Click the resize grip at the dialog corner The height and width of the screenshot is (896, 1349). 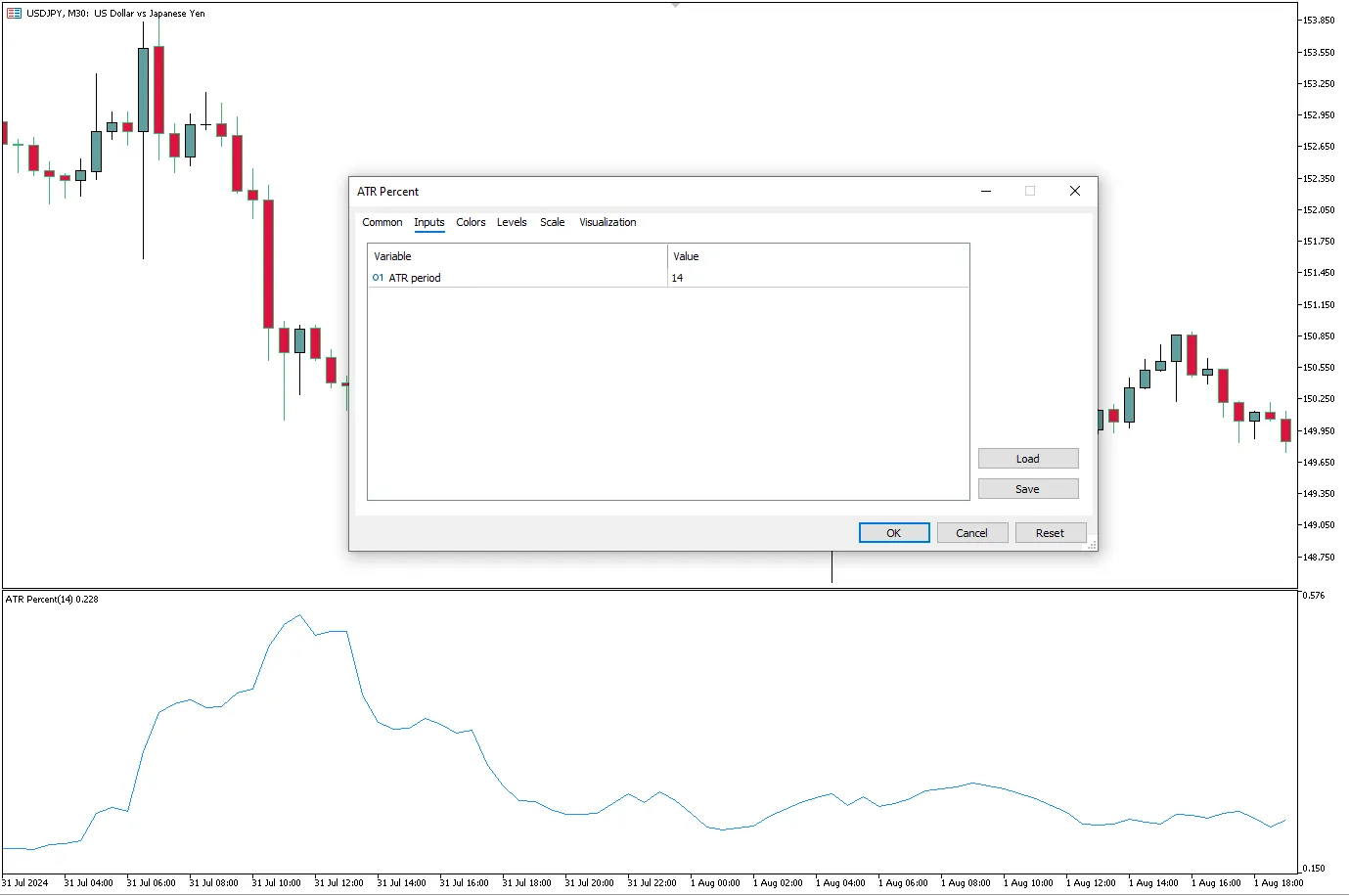pyautogui.click(x=1092, y=545)
